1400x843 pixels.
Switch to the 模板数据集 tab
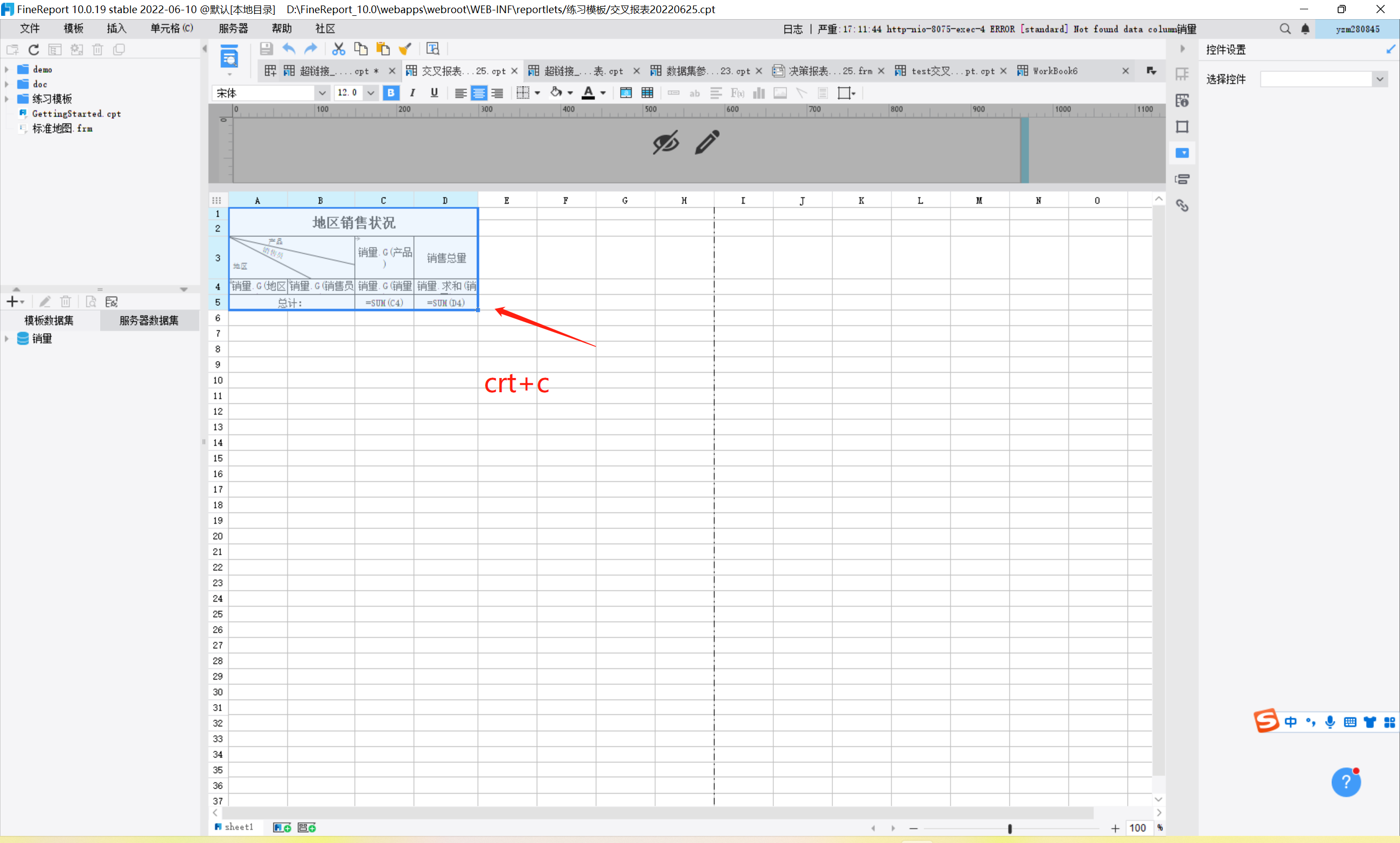click(49, 321)
